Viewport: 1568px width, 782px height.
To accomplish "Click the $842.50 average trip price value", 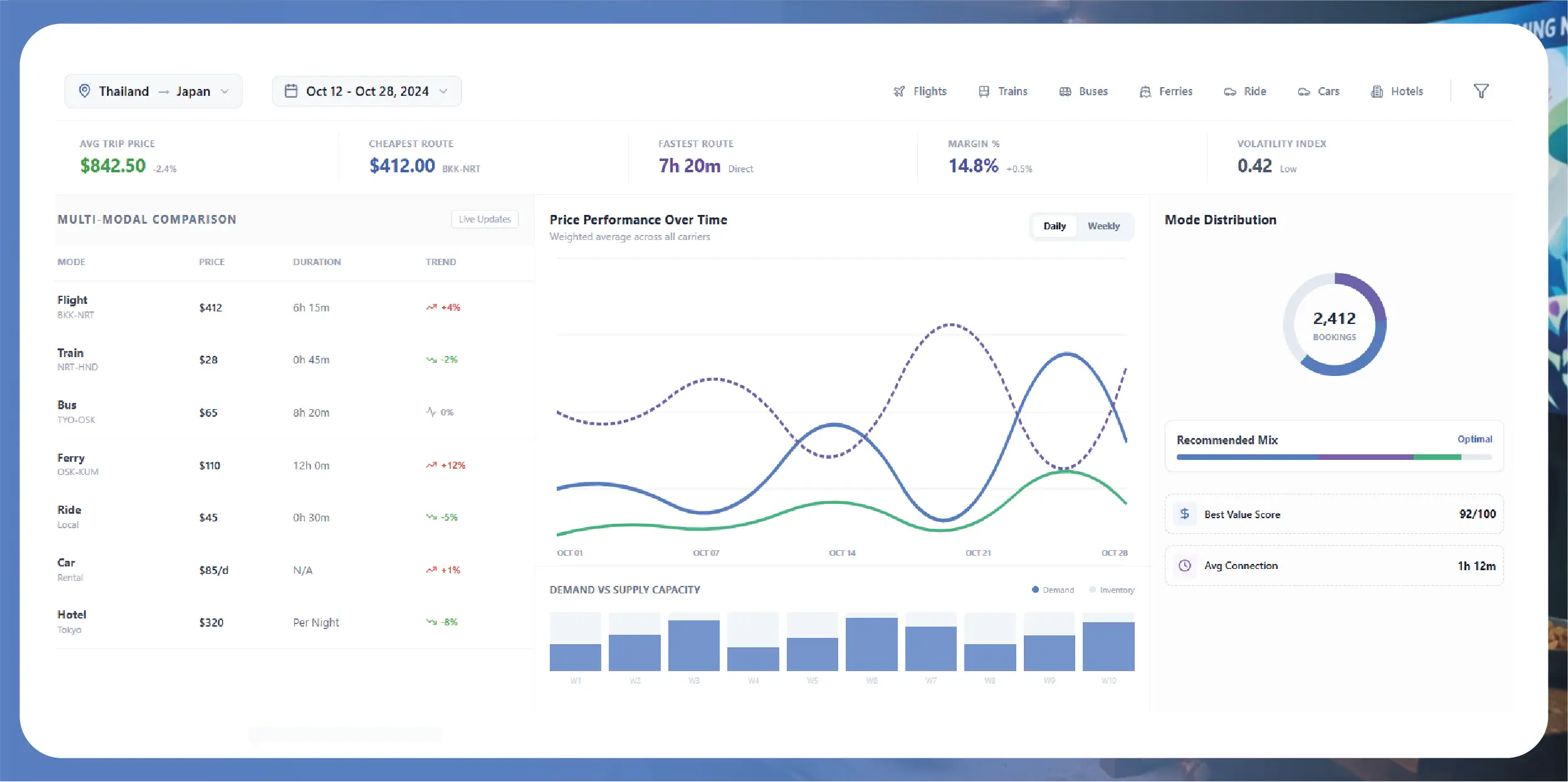I will coord(113,165).
